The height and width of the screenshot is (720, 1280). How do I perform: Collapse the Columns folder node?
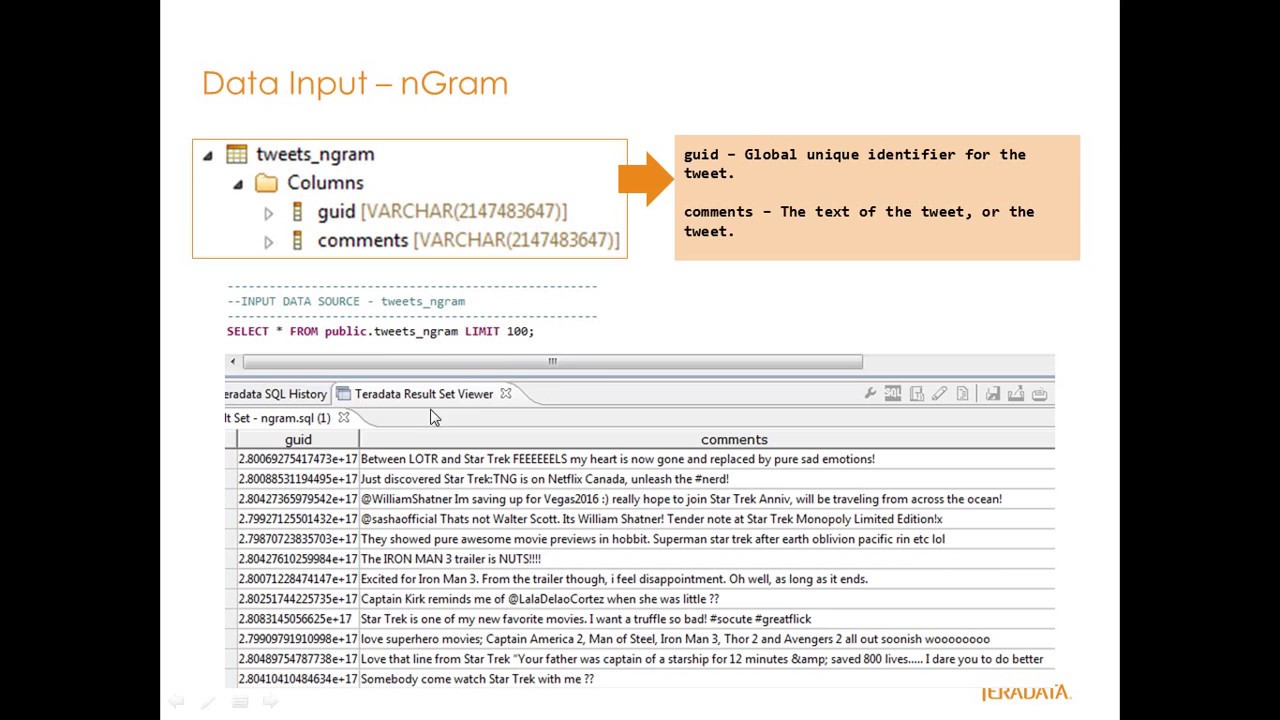pos(238,184)
